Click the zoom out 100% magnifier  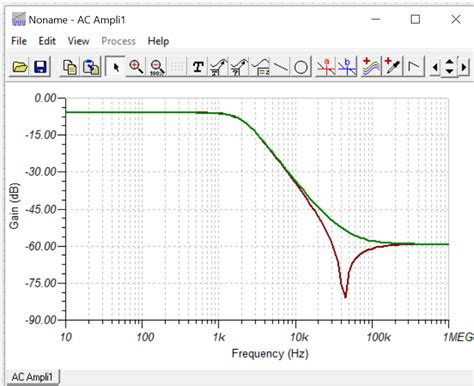point(157,67)
